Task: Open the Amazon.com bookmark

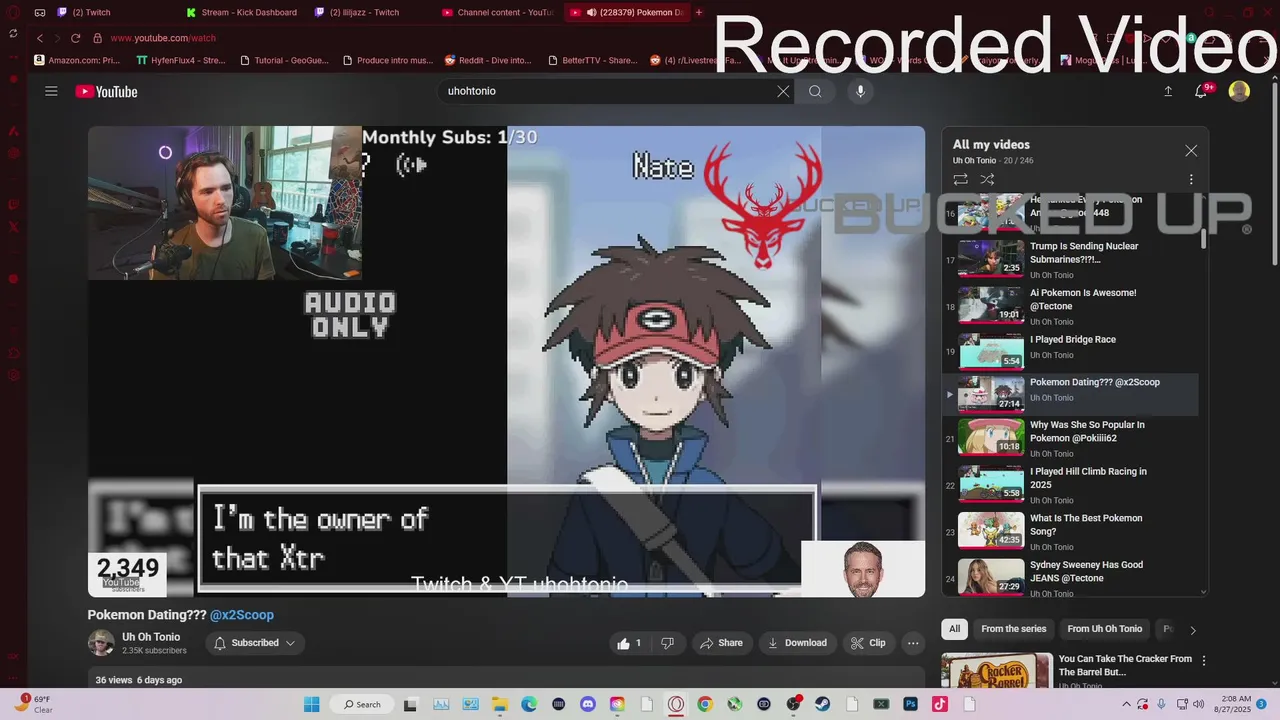Action: coord(77,60)
